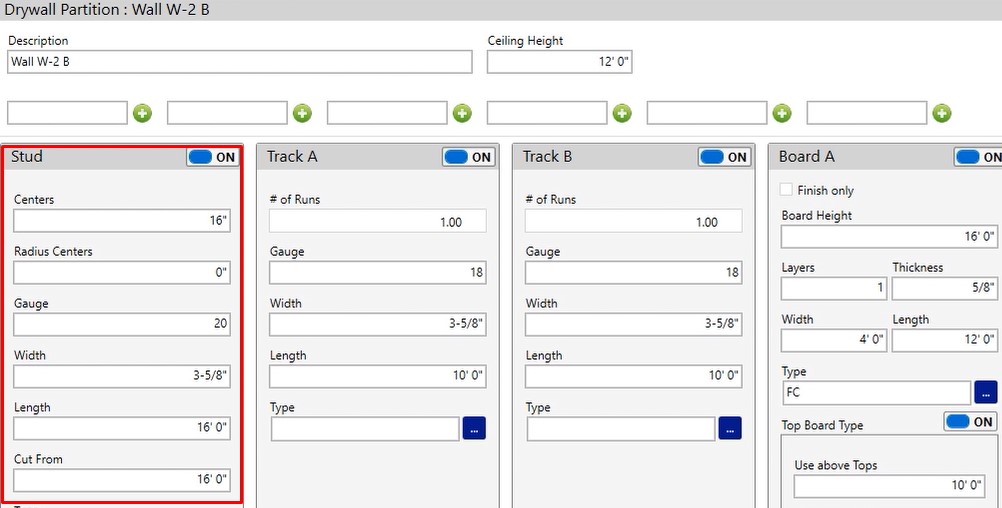Check the Finish only checkbox
This screenshot has height=508, width=1002.
[787, 190]
